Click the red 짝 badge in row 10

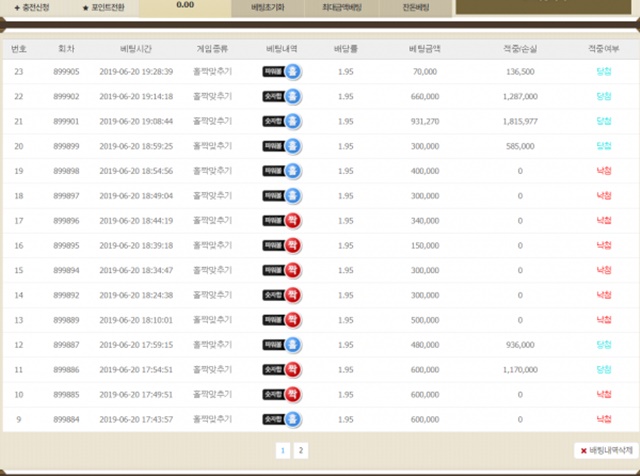[293, 395]
